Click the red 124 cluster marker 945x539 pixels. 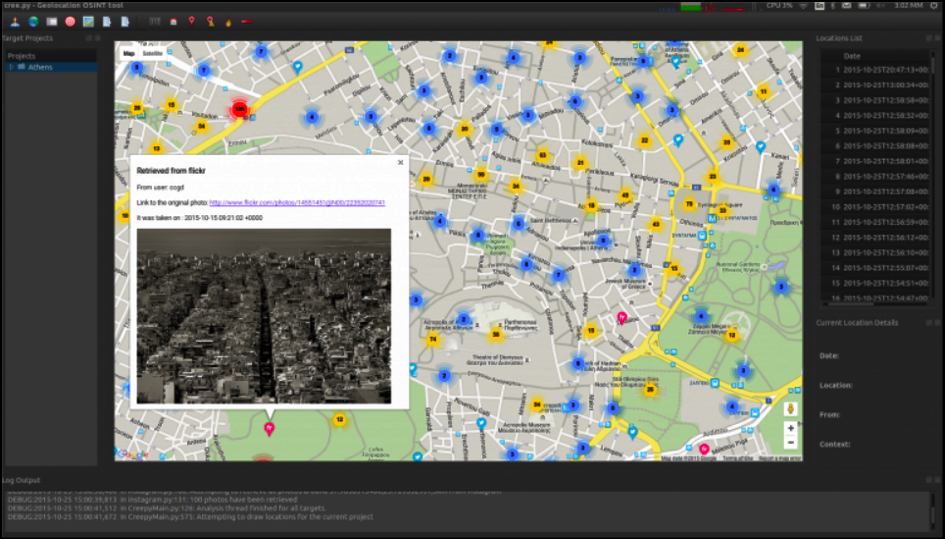[x=240, y=108]
